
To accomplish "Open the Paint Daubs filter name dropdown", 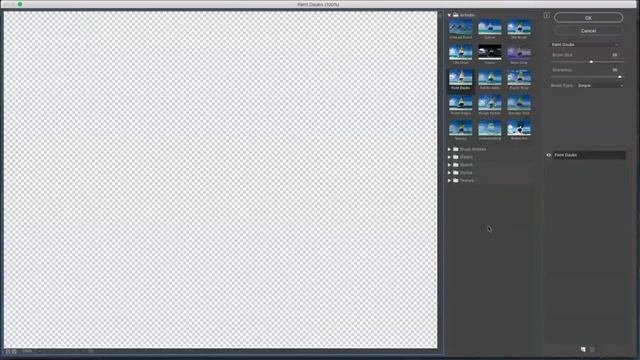I will tap(585, 44).
